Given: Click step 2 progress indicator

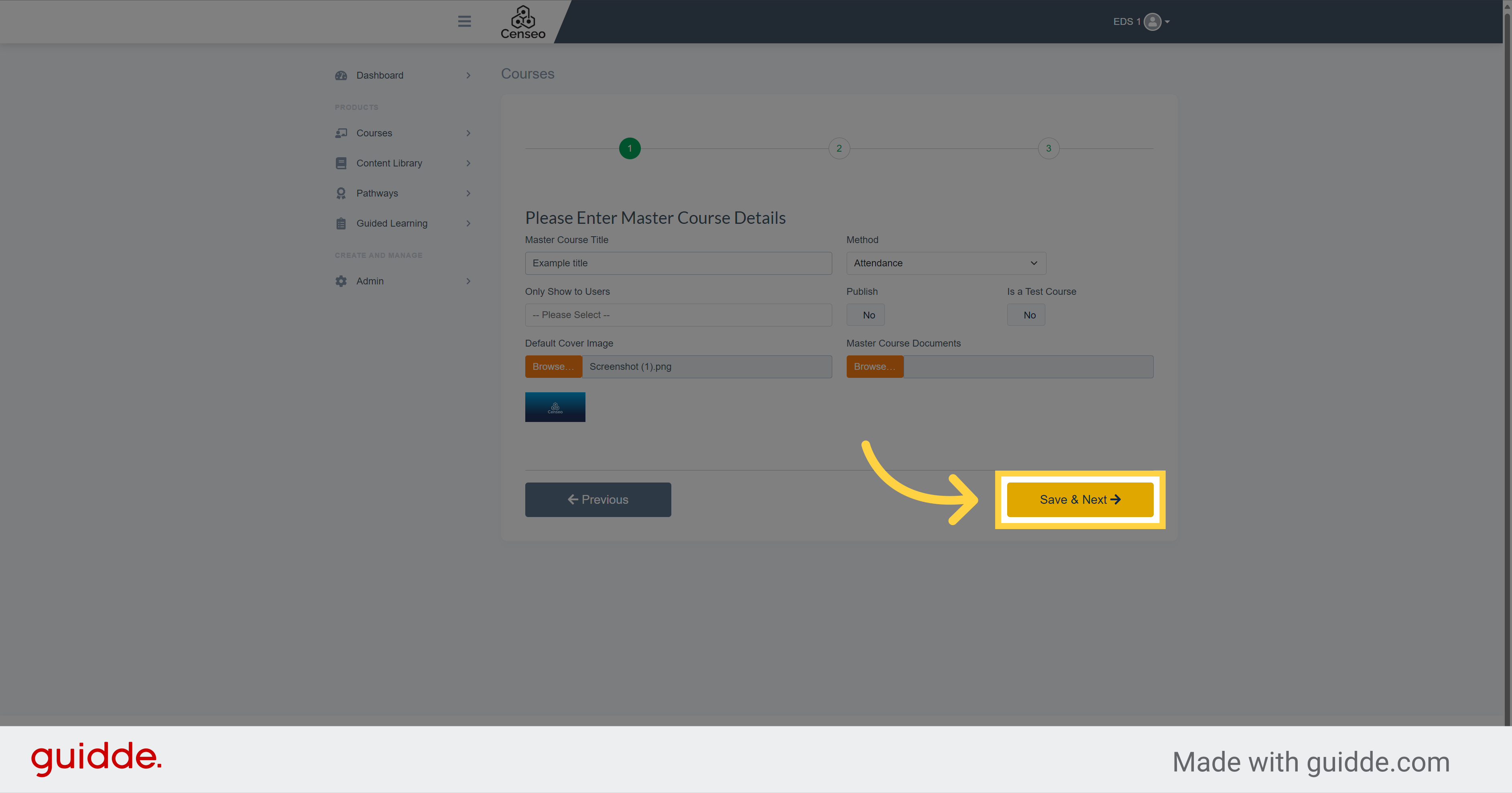Looking at the screenshot, I should (x=839, y=148).
